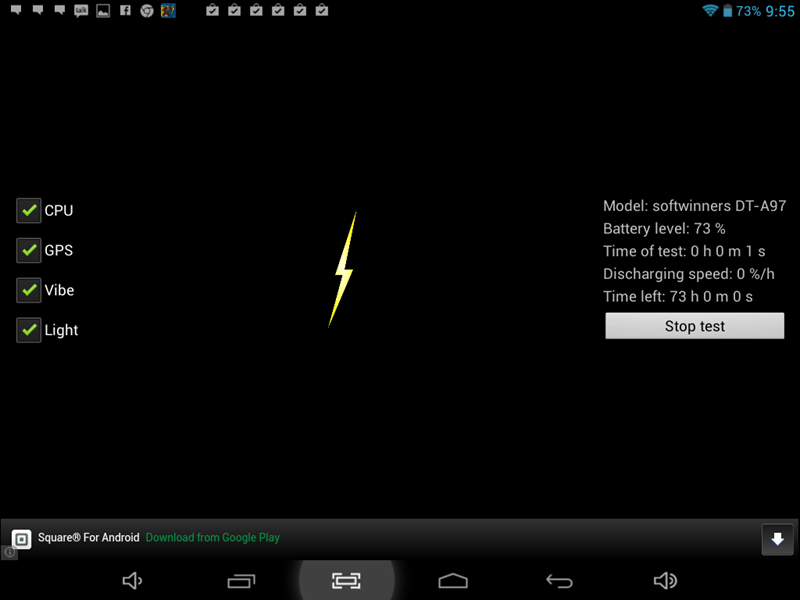Click the Battery level: 73 % line
The image size is (800, 600).
664,229
